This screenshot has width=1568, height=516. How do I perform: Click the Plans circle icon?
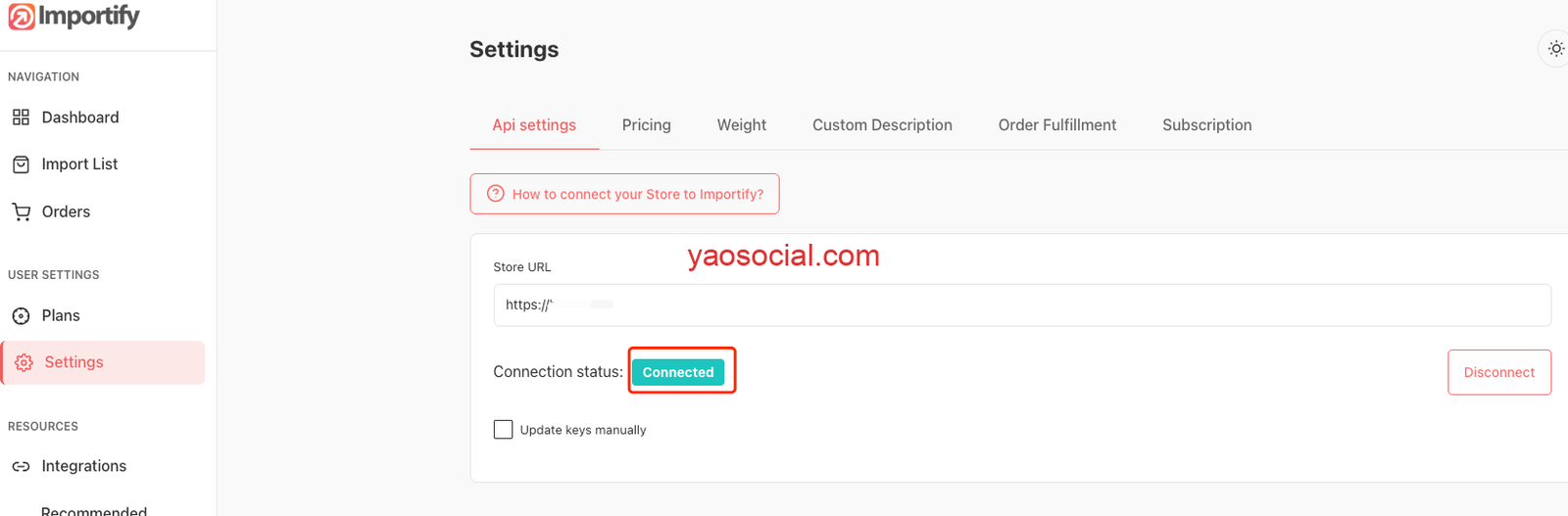click(21, 316)
